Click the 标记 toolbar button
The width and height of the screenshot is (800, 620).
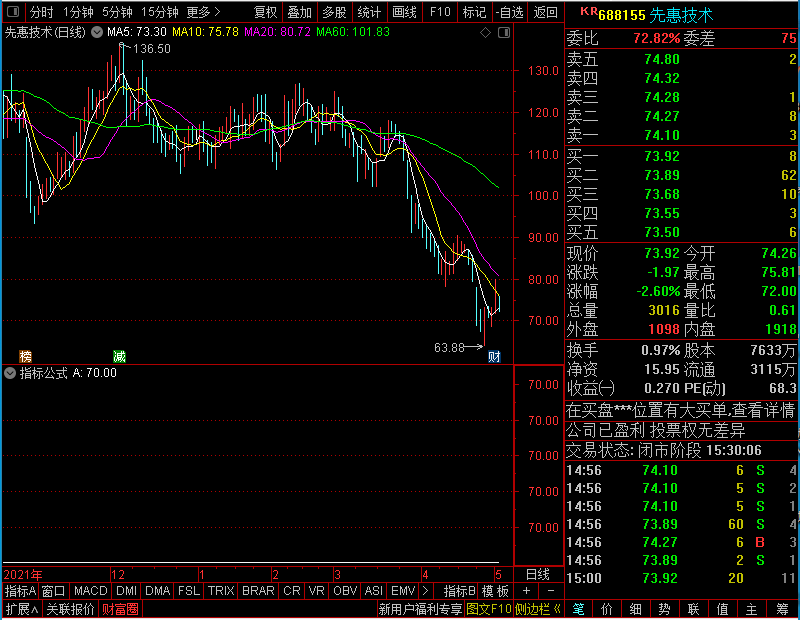474,12
